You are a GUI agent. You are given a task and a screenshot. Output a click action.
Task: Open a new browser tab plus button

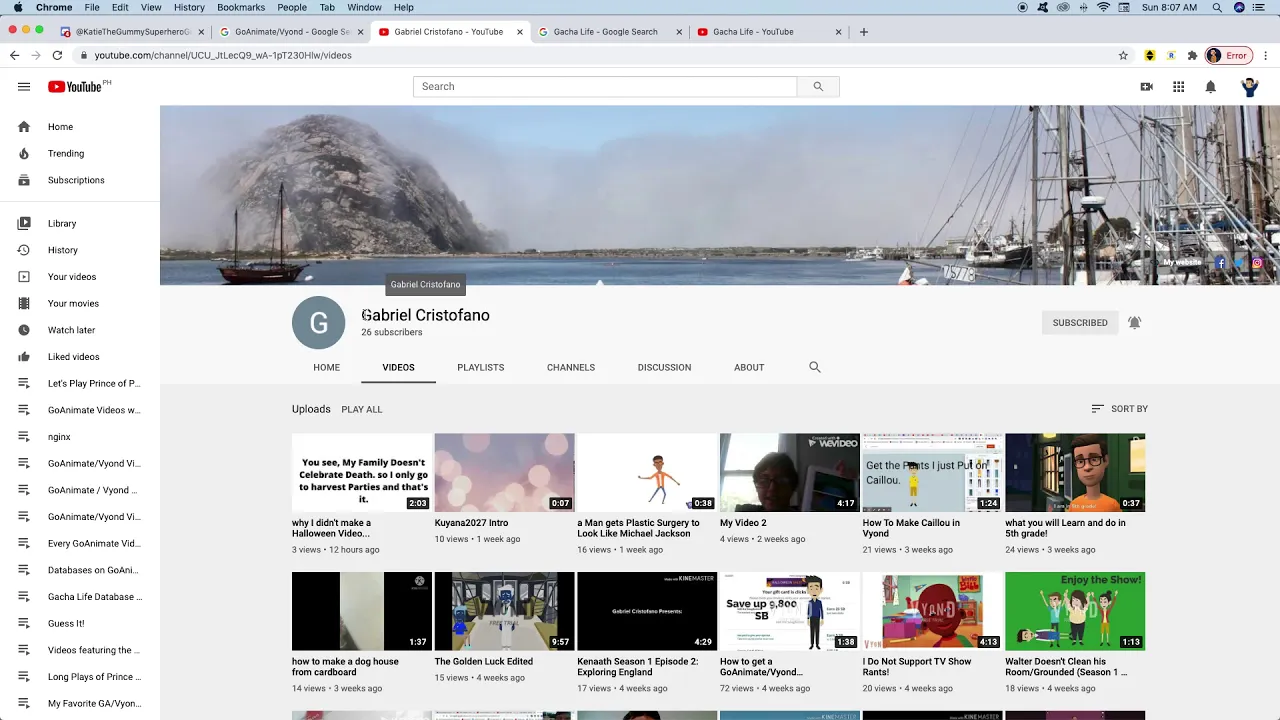point(864,32)
